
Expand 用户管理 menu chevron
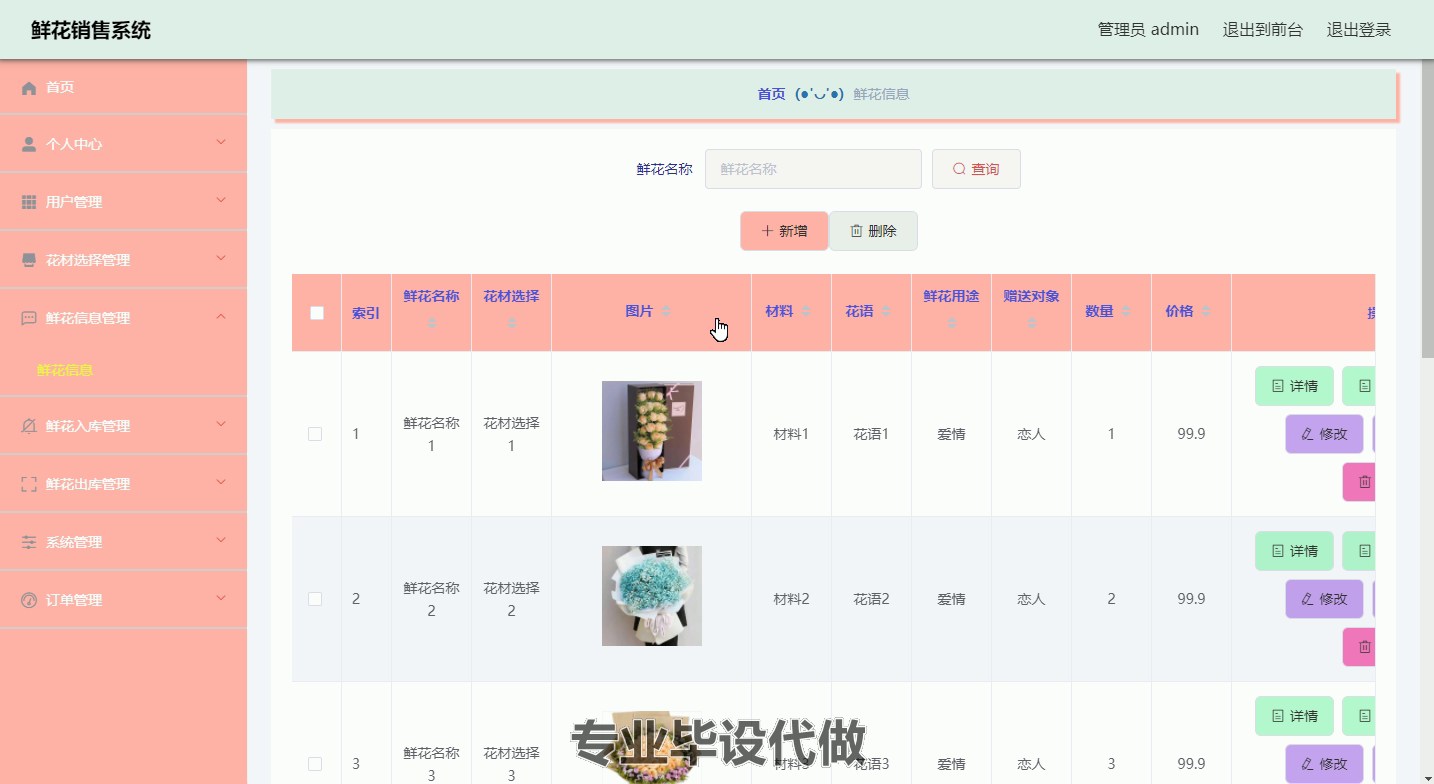(x=221, y=201)
